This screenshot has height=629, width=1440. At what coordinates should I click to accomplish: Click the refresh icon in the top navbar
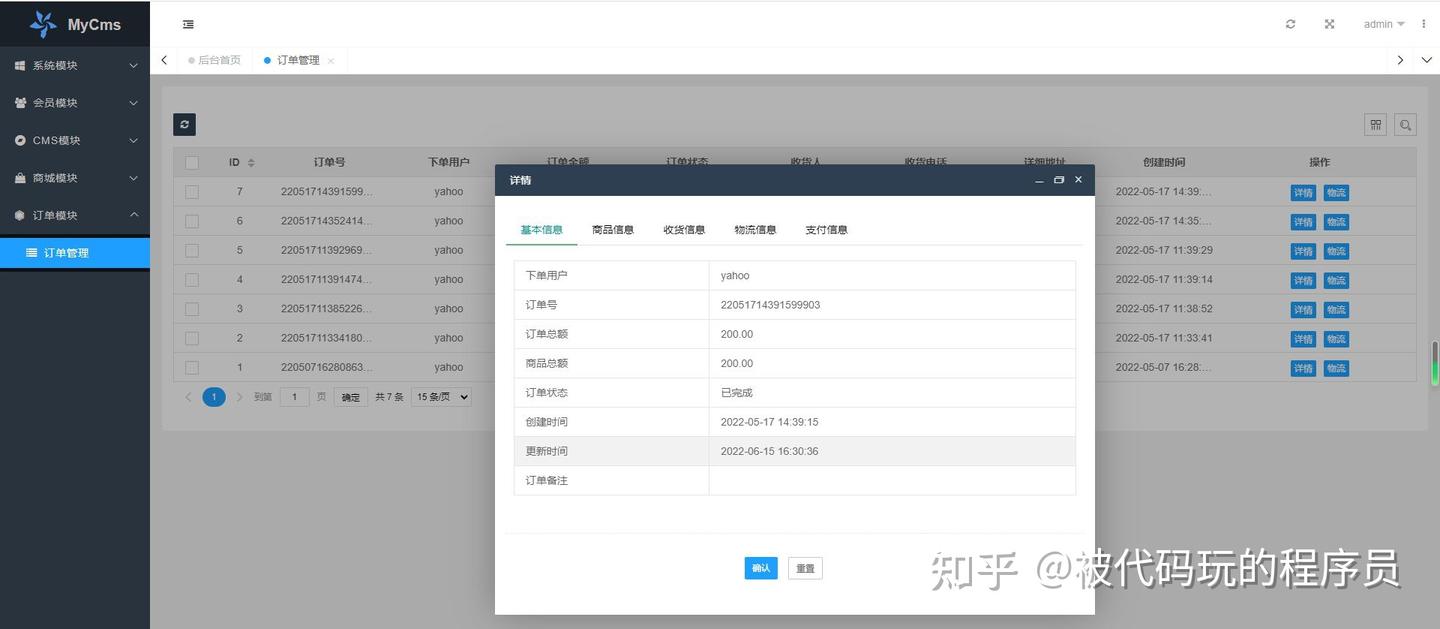pos(1290,23)
